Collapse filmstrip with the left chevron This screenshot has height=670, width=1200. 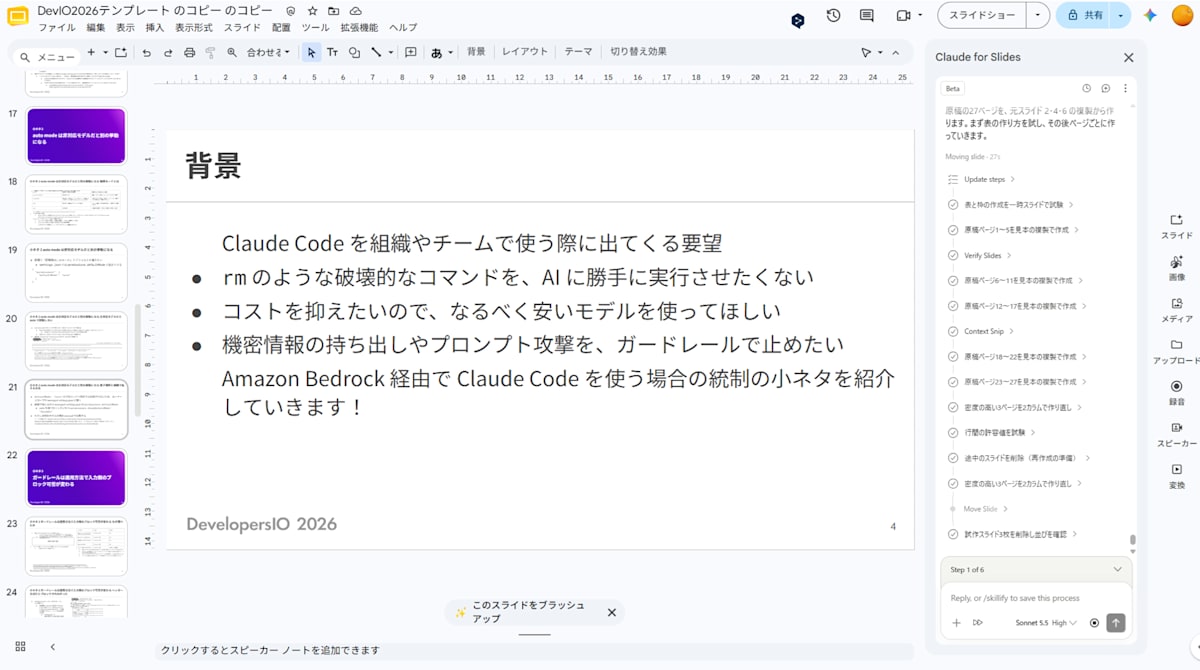(x=53, y=647)
